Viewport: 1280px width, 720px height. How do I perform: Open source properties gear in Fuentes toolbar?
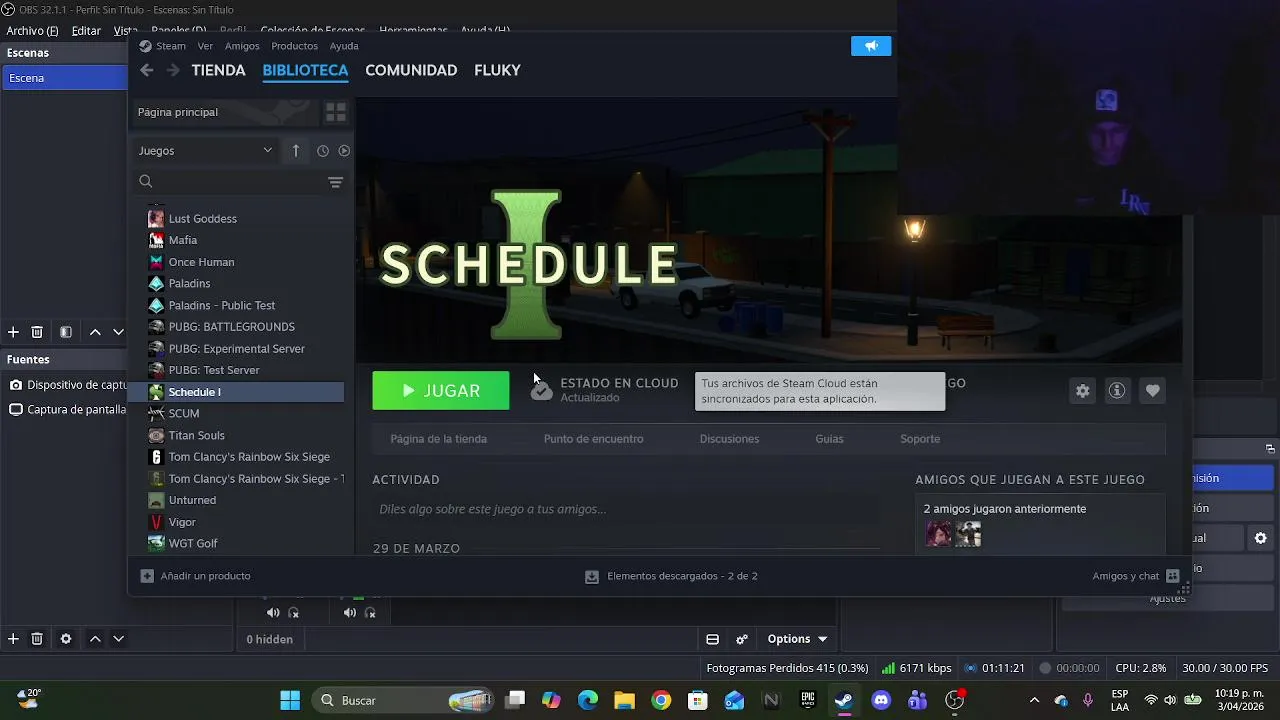point(66,639)
